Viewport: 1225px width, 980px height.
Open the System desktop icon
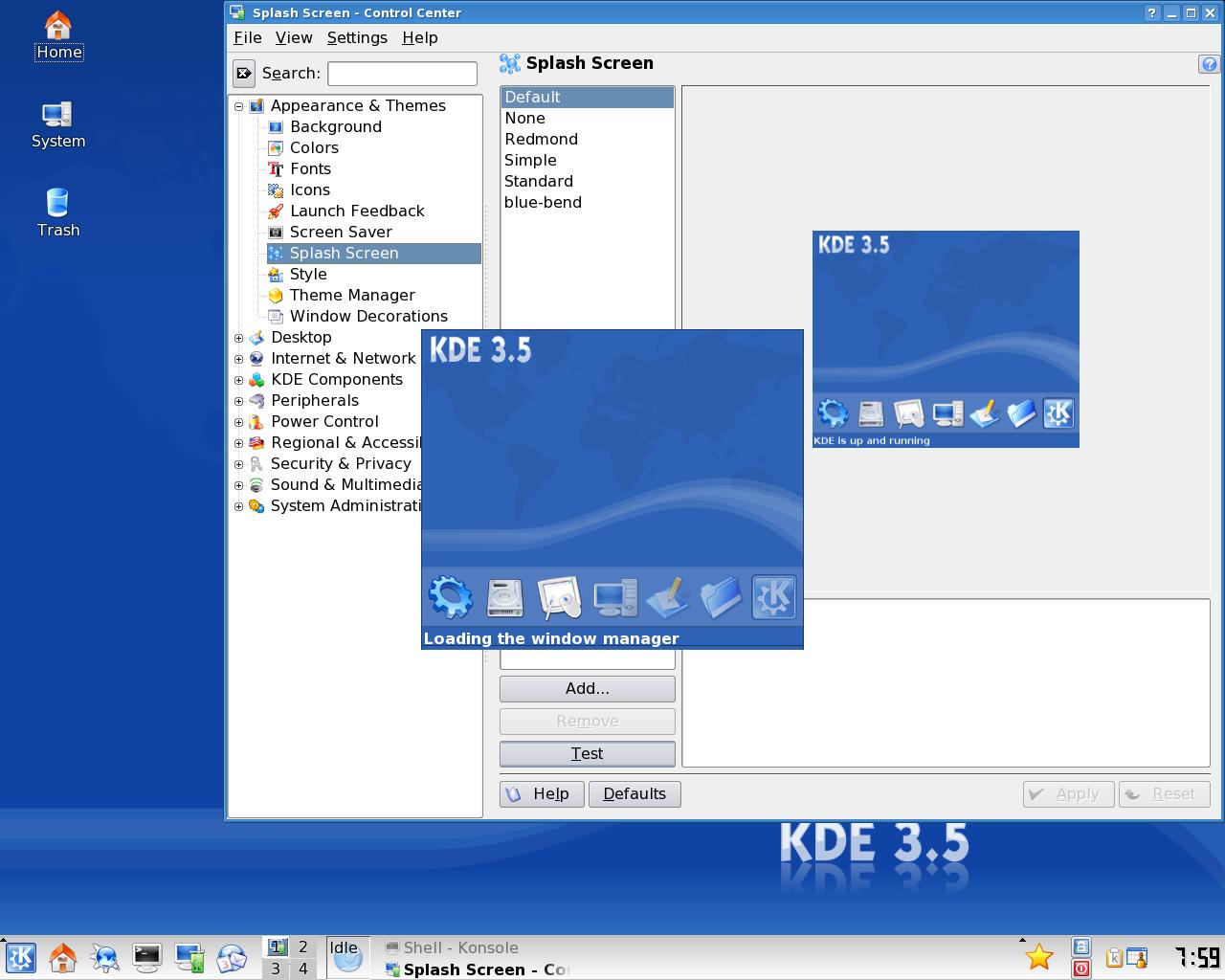point(58,125)
